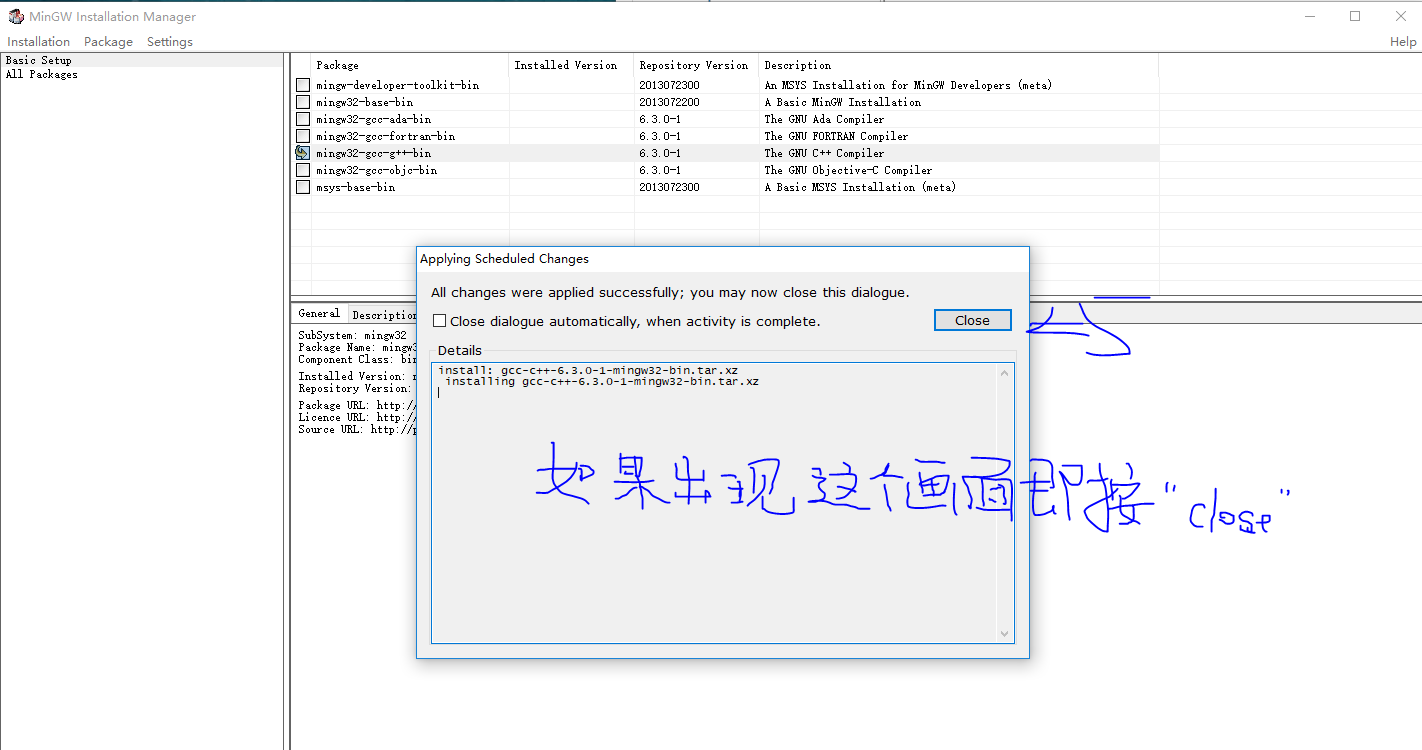Image resolution: width=1422 pixels, height=750 pixels.
Task: Select the mingw-developer-toolkit-bin package name
Action: coord(397,85)
